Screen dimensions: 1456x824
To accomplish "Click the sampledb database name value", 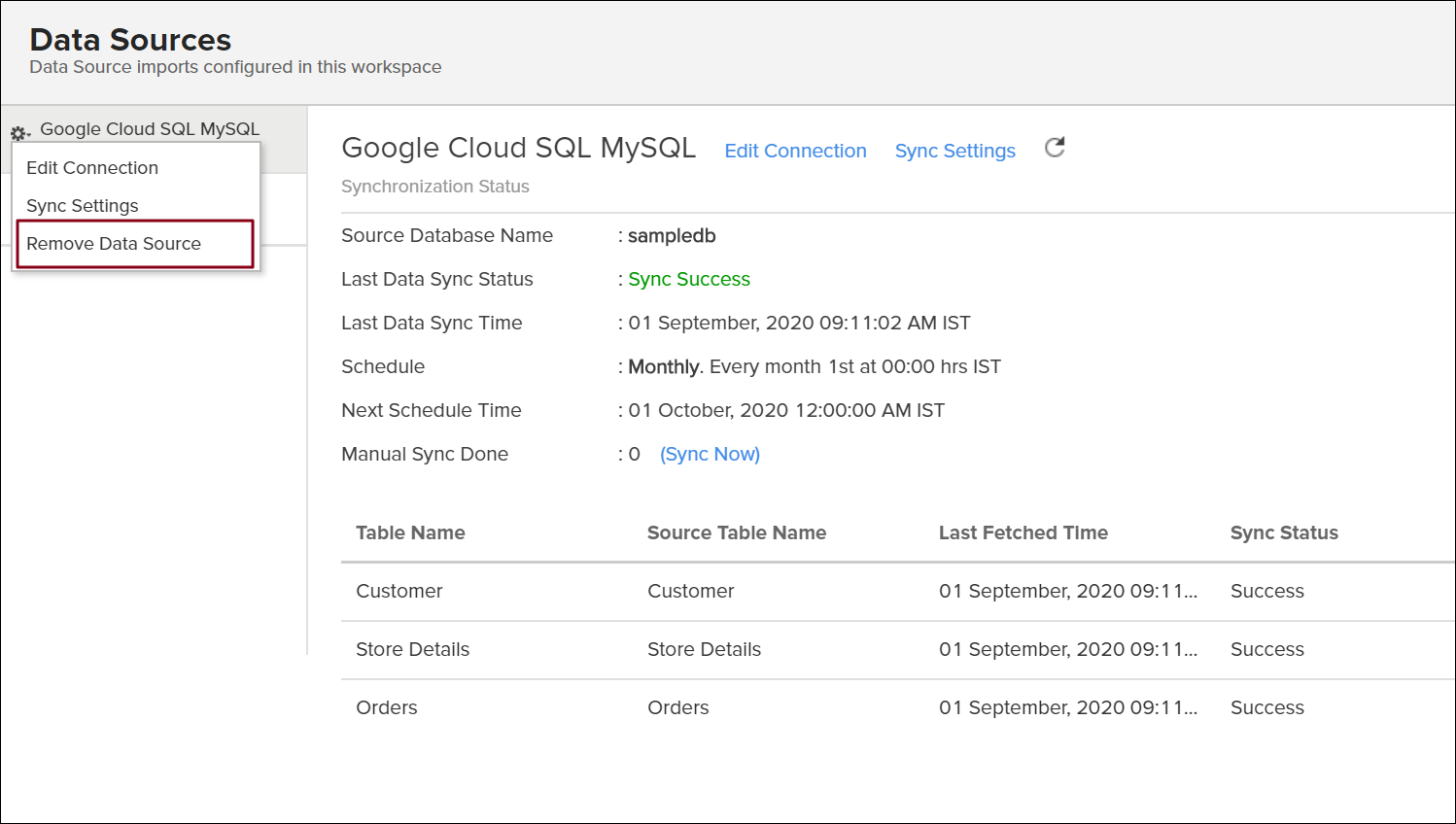I will [x=672, y=235].
